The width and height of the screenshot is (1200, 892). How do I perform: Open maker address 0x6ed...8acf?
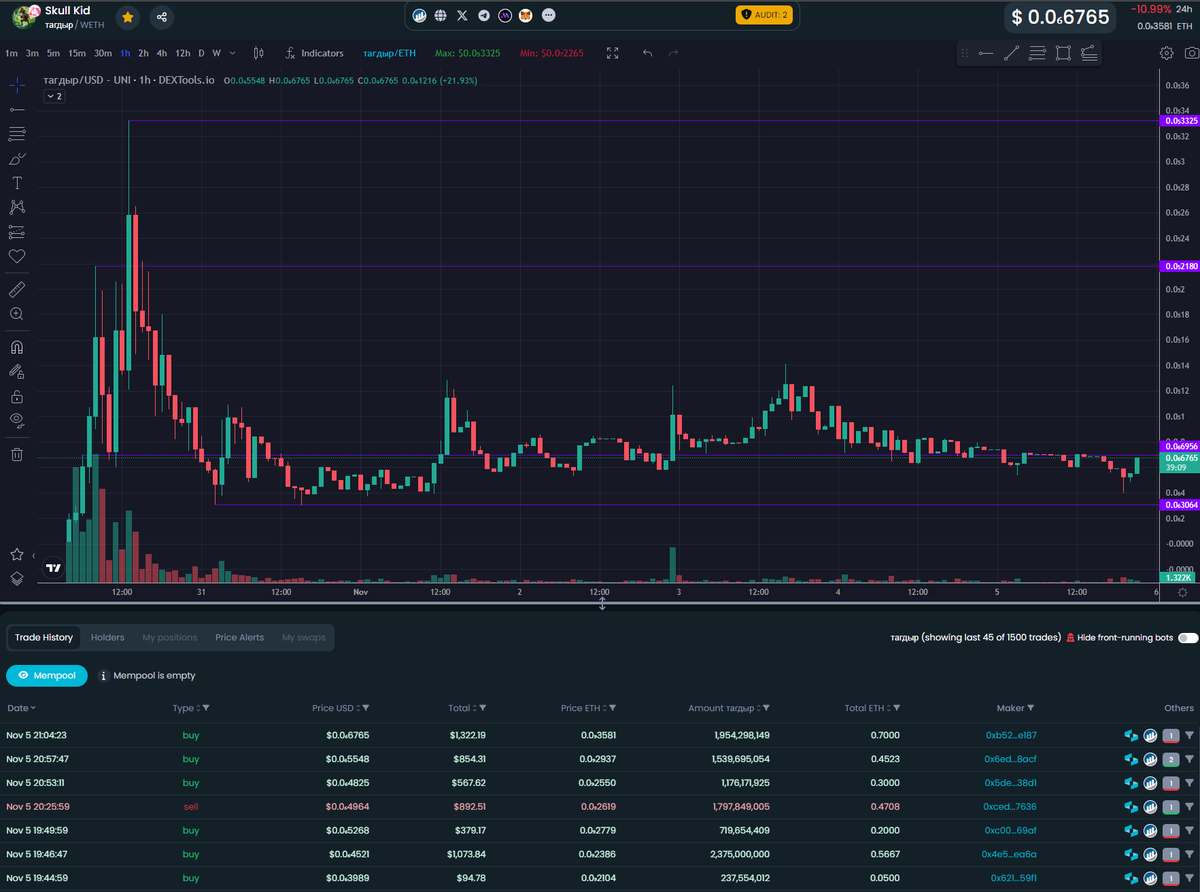[1011, 759]
